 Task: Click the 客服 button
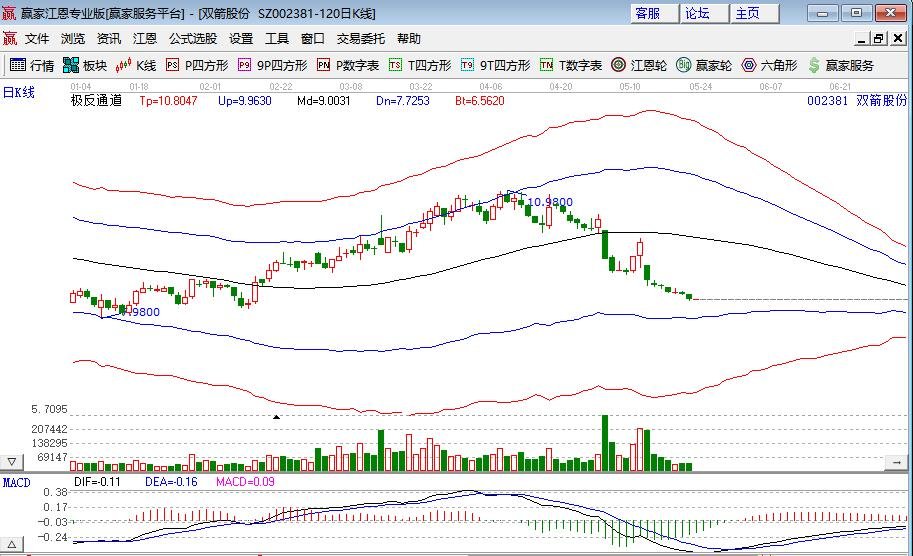pyautogui.click(x=654, y=13)
